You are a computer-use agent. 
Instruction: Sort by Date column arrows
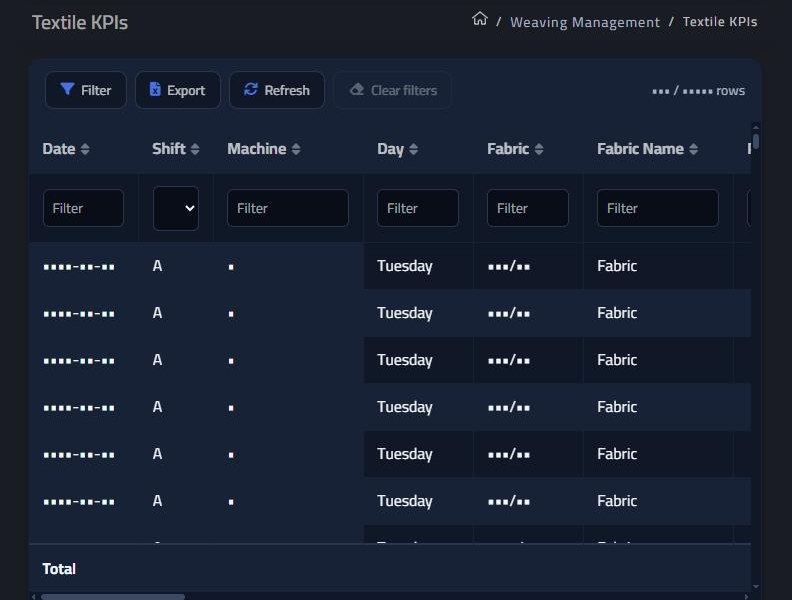coord(85,149)
